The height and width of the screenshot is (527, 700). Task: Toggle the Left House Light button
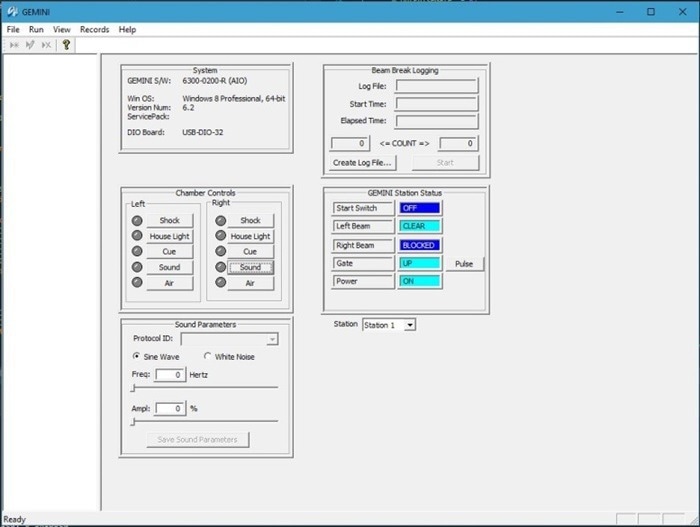point(169,236)
